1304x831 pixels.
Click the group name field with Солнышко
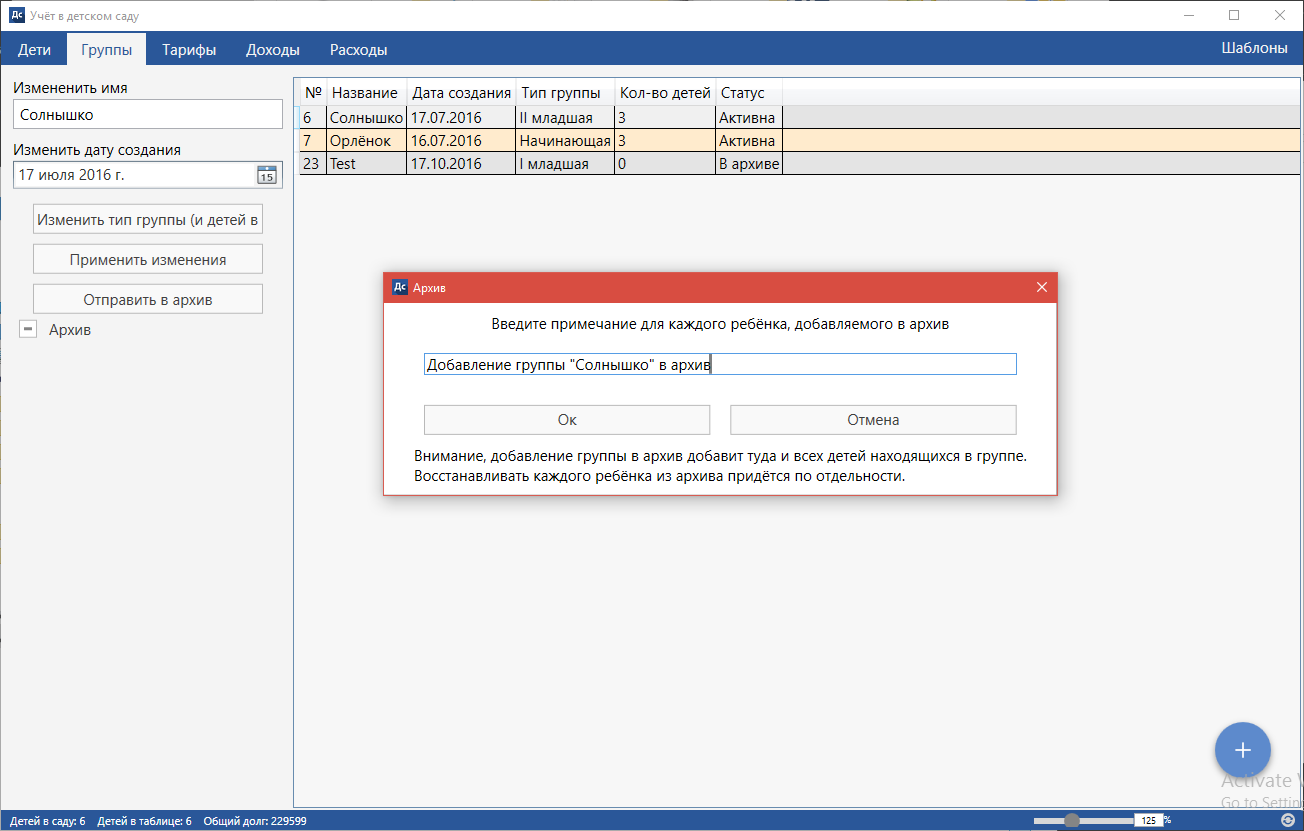click(148, 114)
